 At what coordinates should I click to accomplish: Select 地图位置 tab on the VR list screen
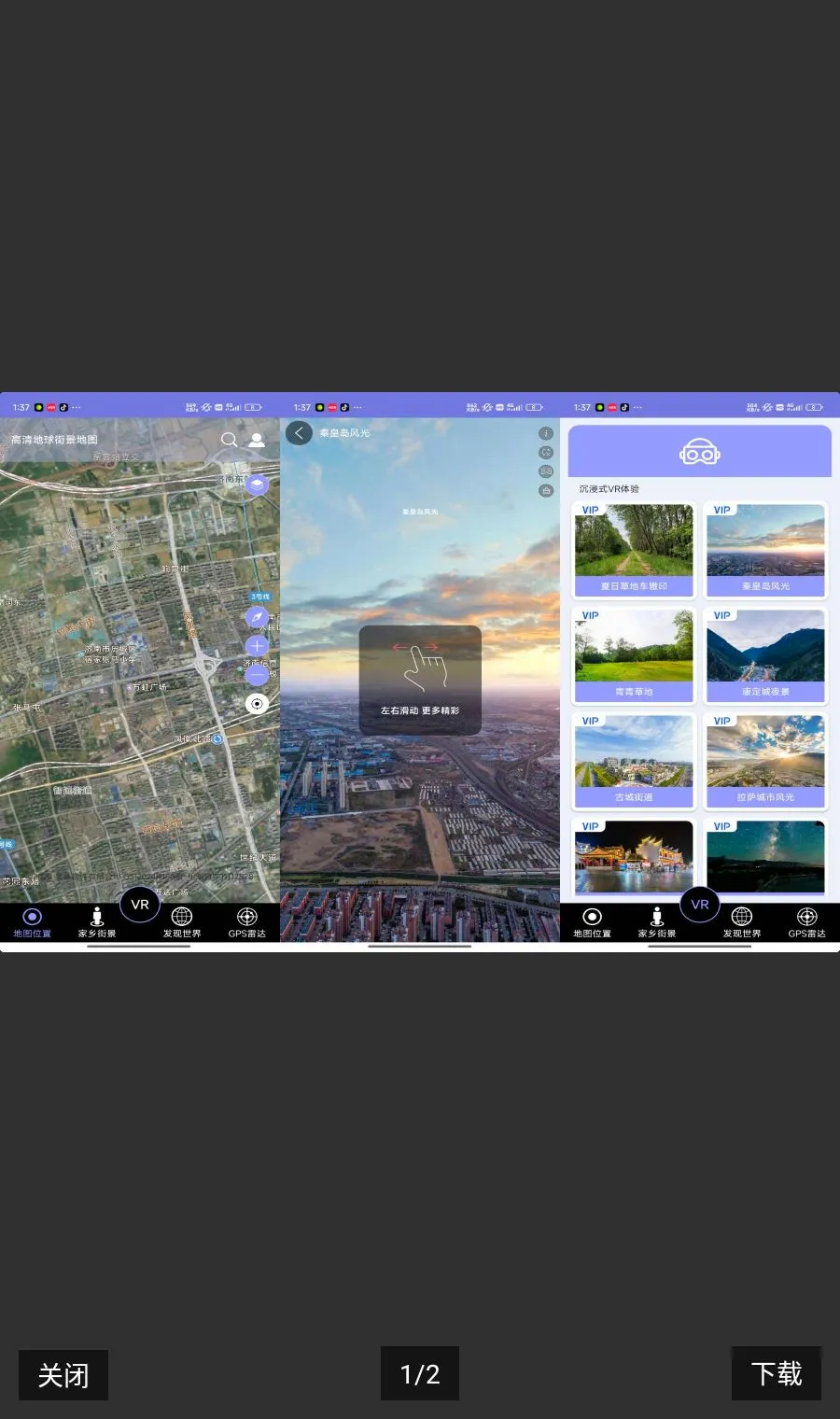pyautogui.click(x=592, y=922)
